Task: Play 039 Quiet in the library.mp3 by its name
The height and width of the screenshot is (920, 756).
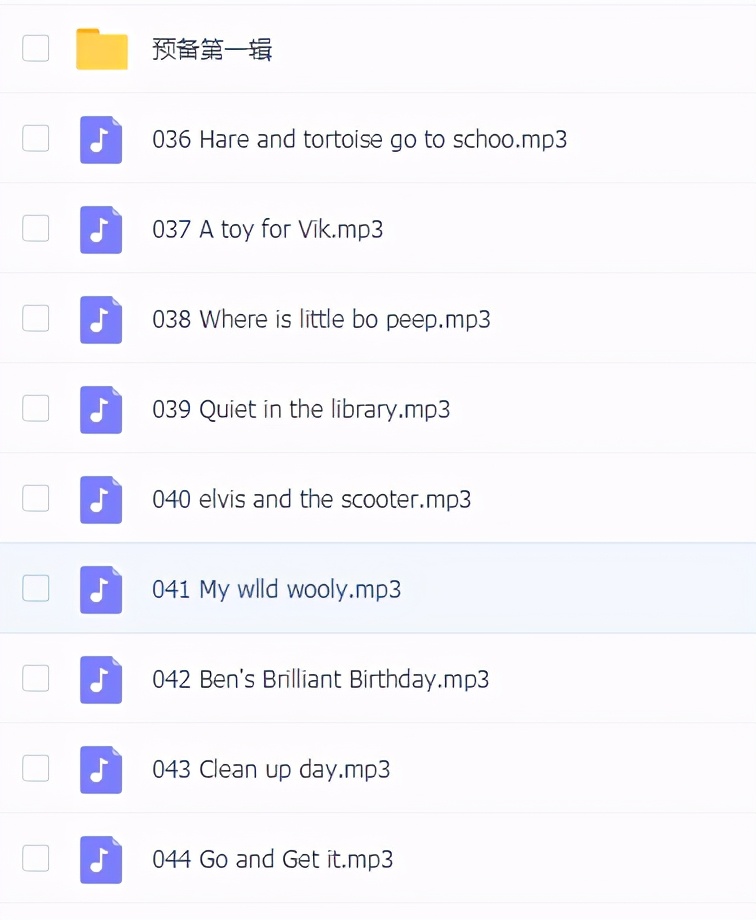Action: [x=301, y=409]
